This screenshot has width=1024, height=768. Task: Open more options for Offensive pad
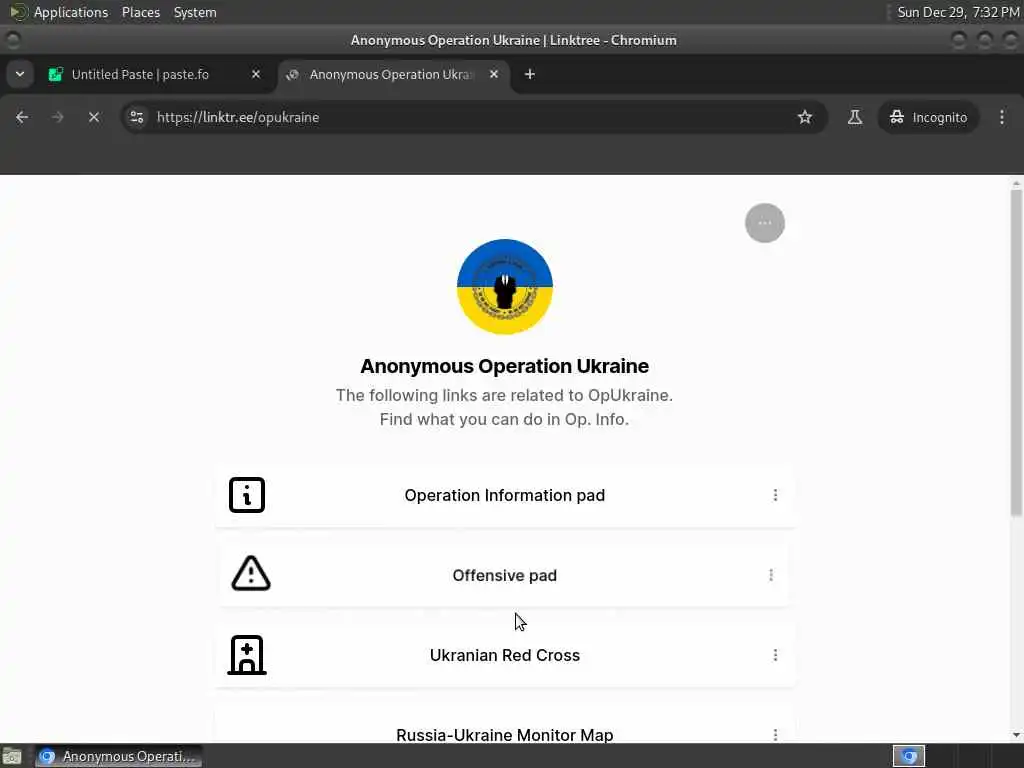click(x=771, y=575)
